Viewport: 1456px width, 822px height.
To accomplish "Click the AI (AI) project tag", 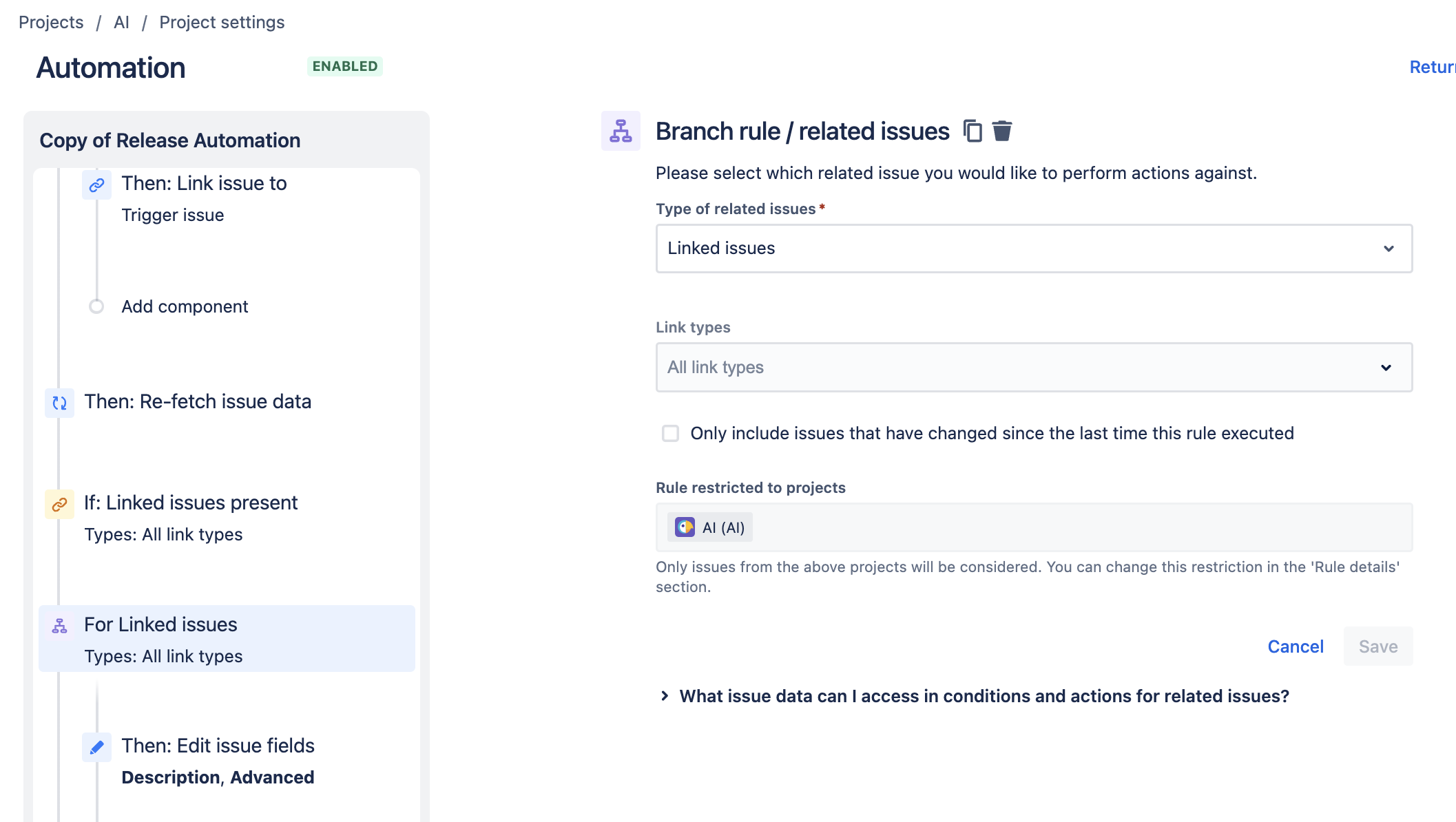I will (710, 527).
